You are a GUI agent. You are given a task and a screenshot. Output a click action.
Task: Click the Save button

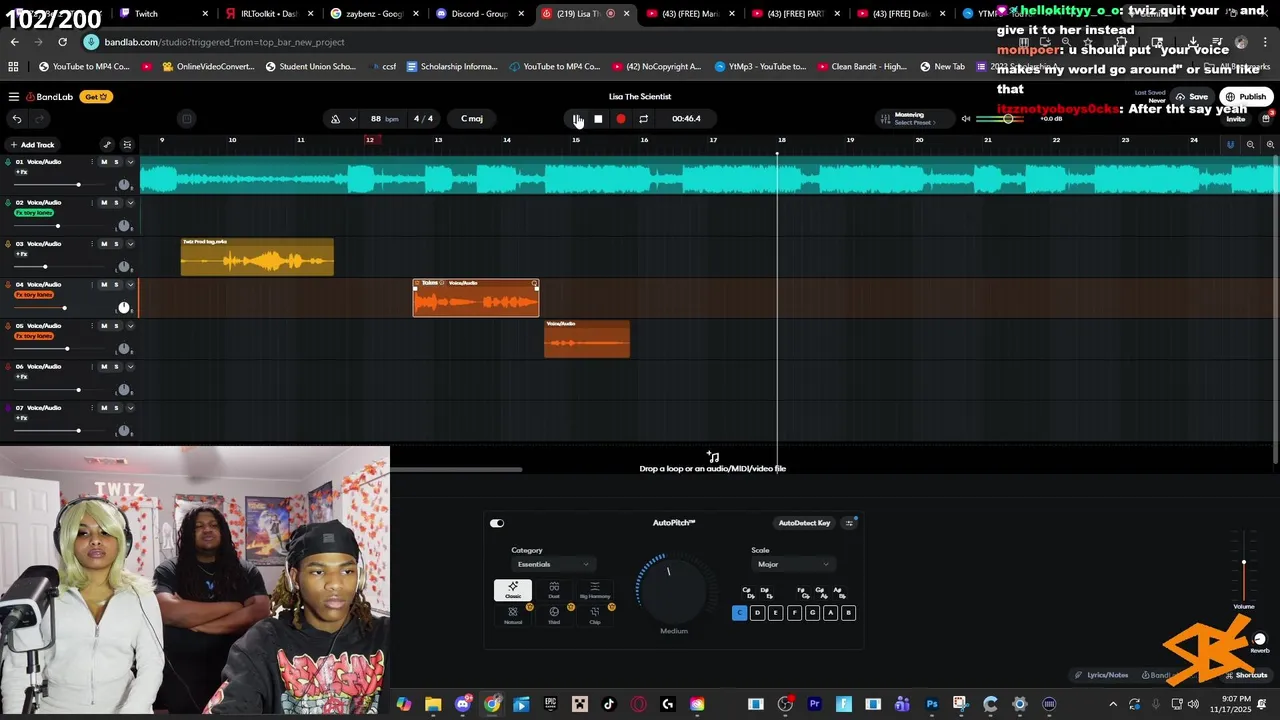(1192, 97)
